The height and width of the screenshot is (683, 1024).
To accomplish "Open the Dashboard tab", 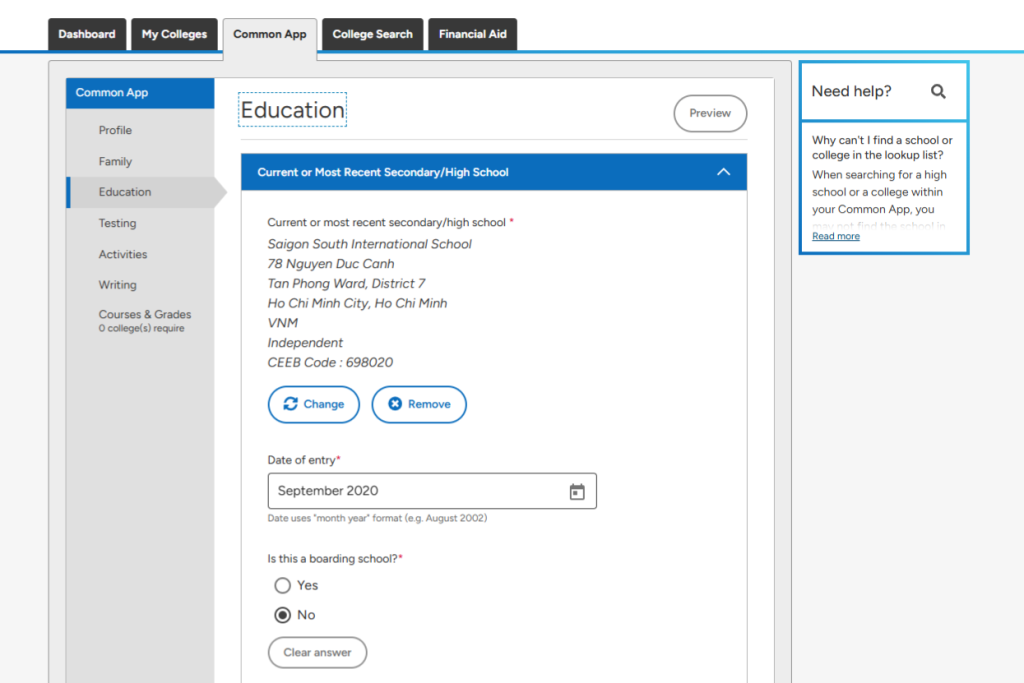I will pos(87,34).
